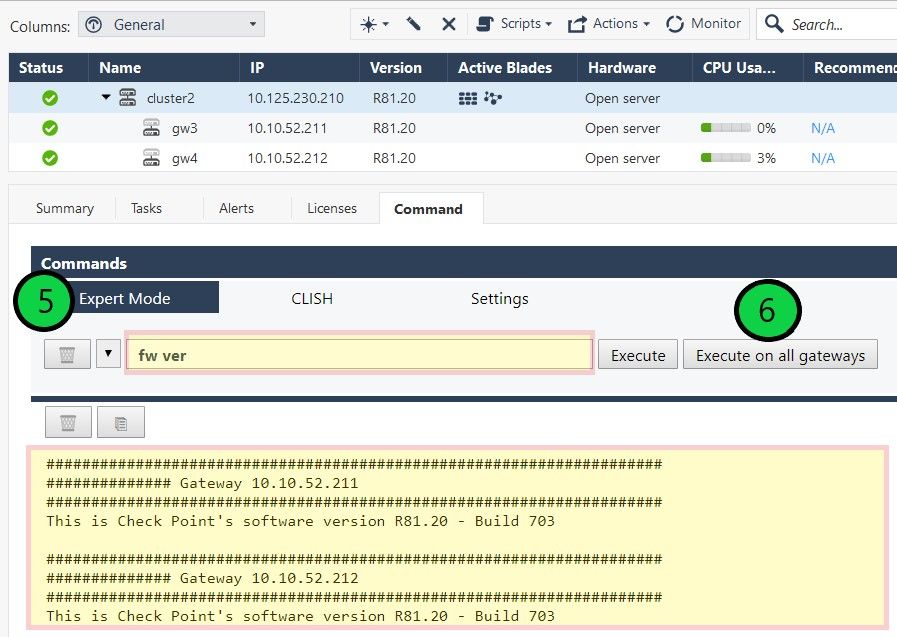This screenshot has width=897, height=637.
Task: Open the Columns General dropdown
Action: coord(170,25)
